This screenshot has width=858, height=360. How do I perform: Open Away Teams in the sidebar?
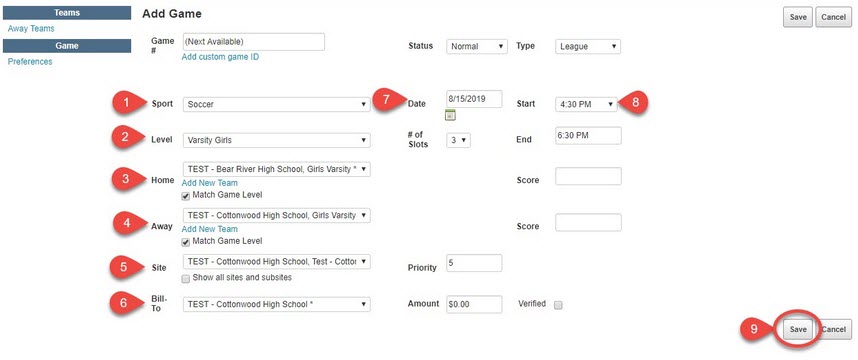point(31,28)
